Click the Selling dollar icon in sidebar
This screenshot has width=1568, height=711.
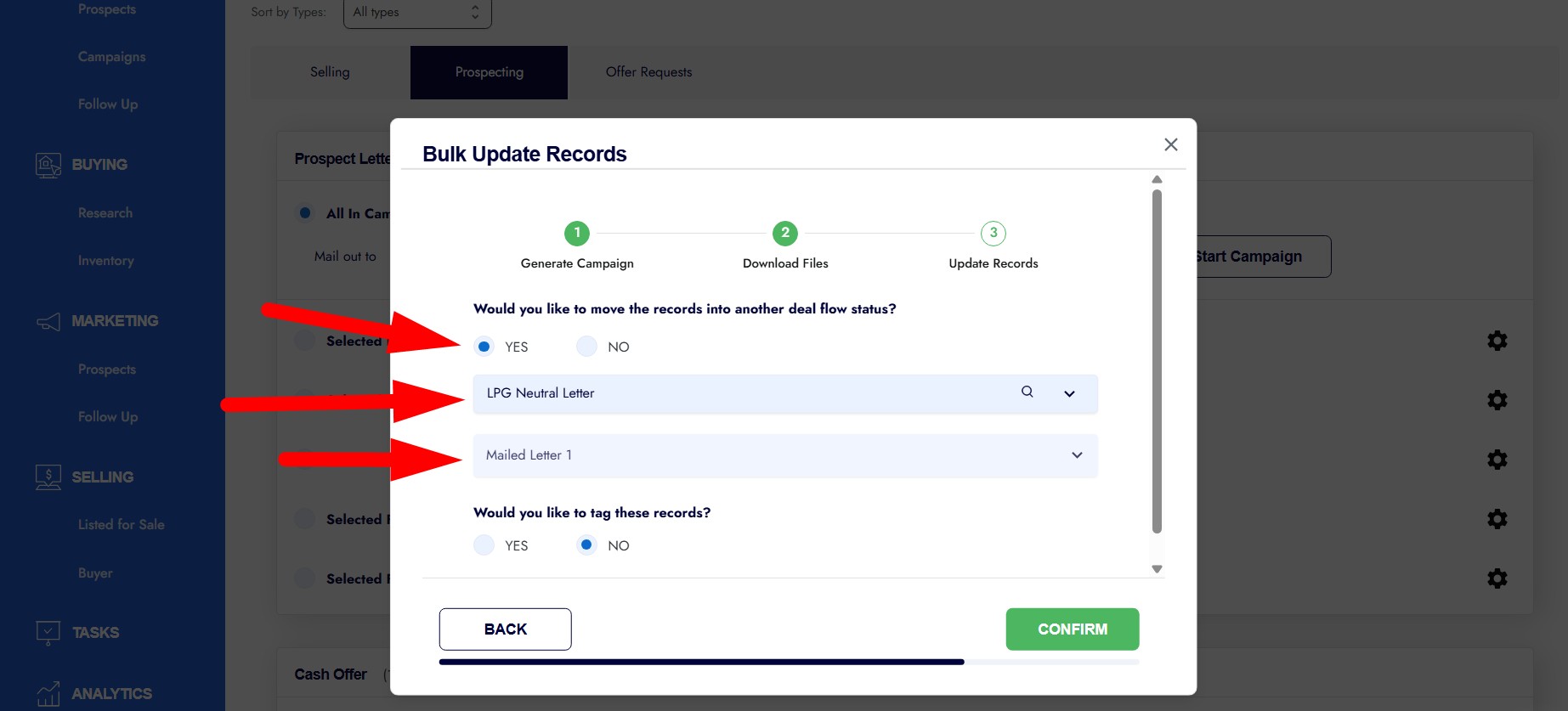point(48,477)
